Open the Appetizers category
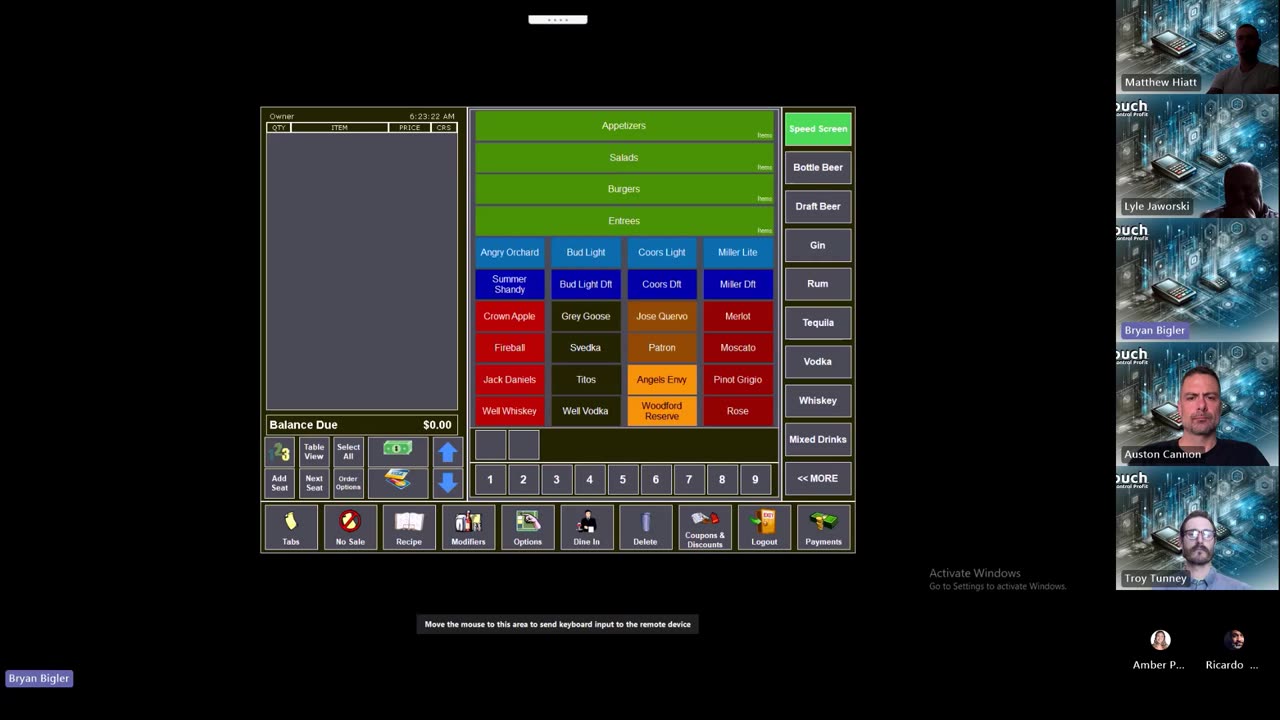1280x720 pixels. point(624,126)
